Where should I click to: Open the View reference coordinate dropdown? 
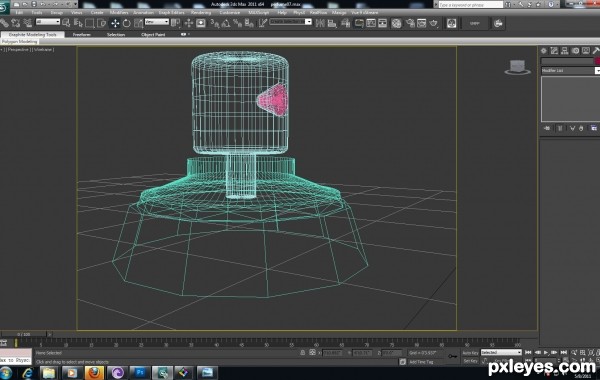coord(157,22)
